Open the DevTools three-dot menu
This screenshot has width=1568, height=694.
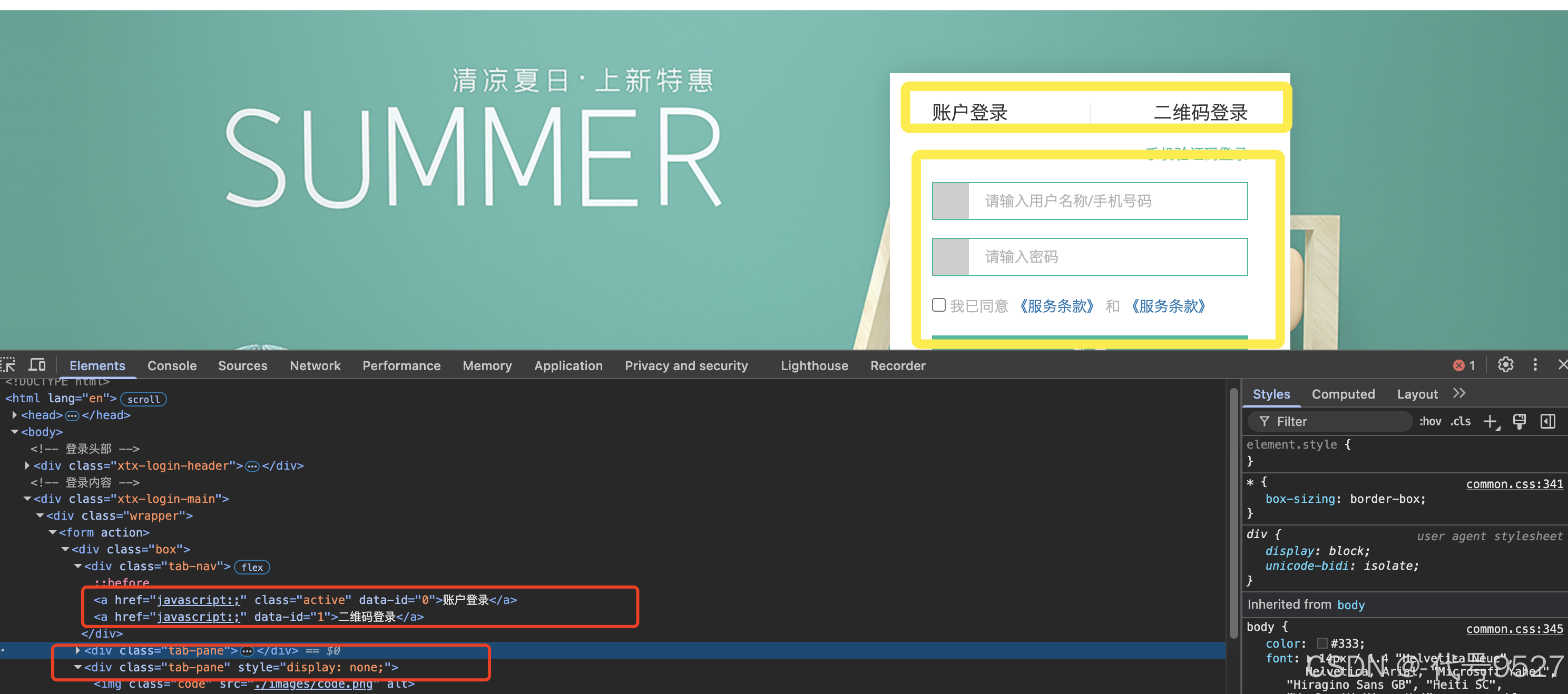(x=1535, y=365)
